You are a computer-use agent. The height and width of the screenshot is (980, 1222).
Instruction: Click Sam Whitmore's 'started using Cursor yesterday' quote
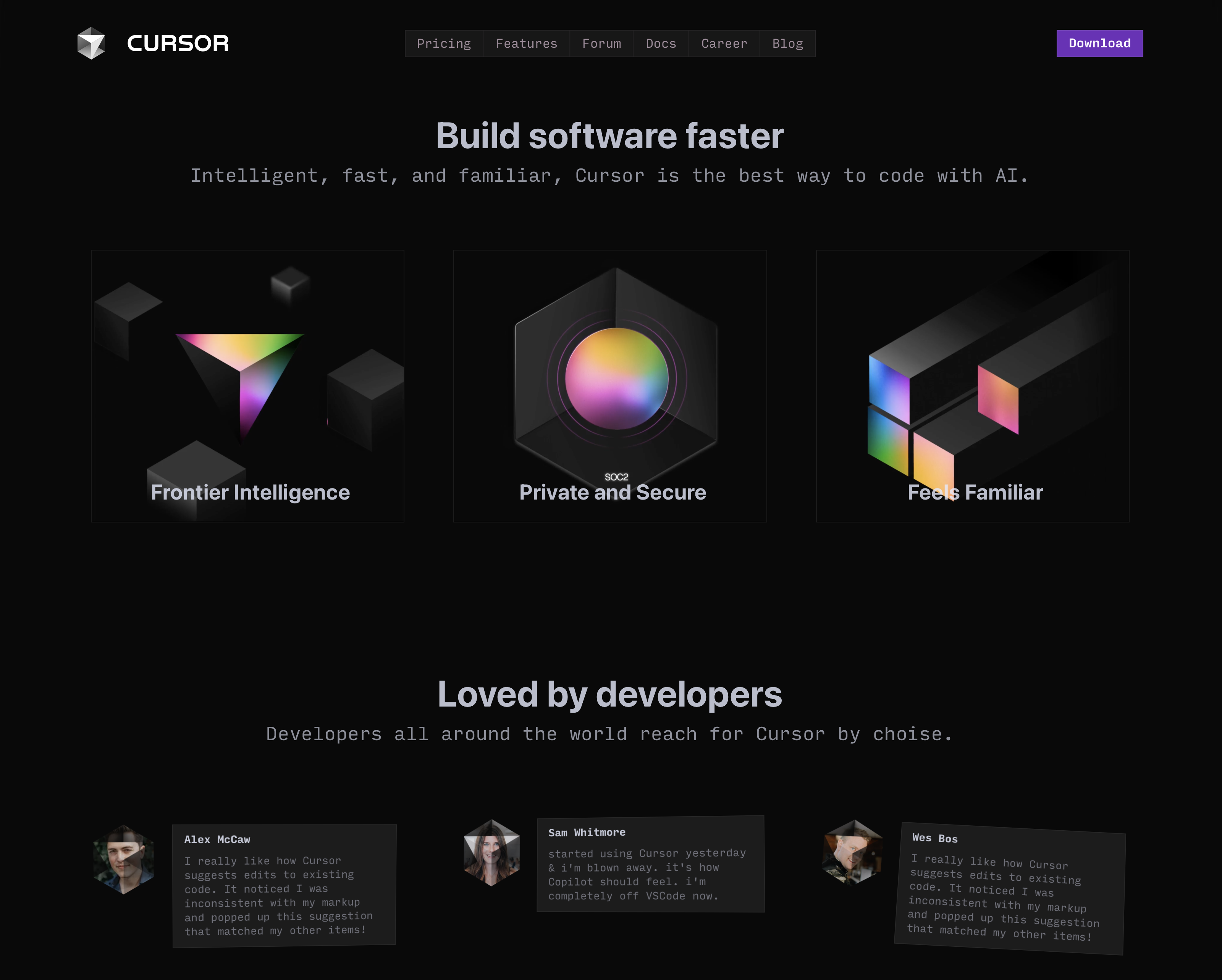pos(647,875)
